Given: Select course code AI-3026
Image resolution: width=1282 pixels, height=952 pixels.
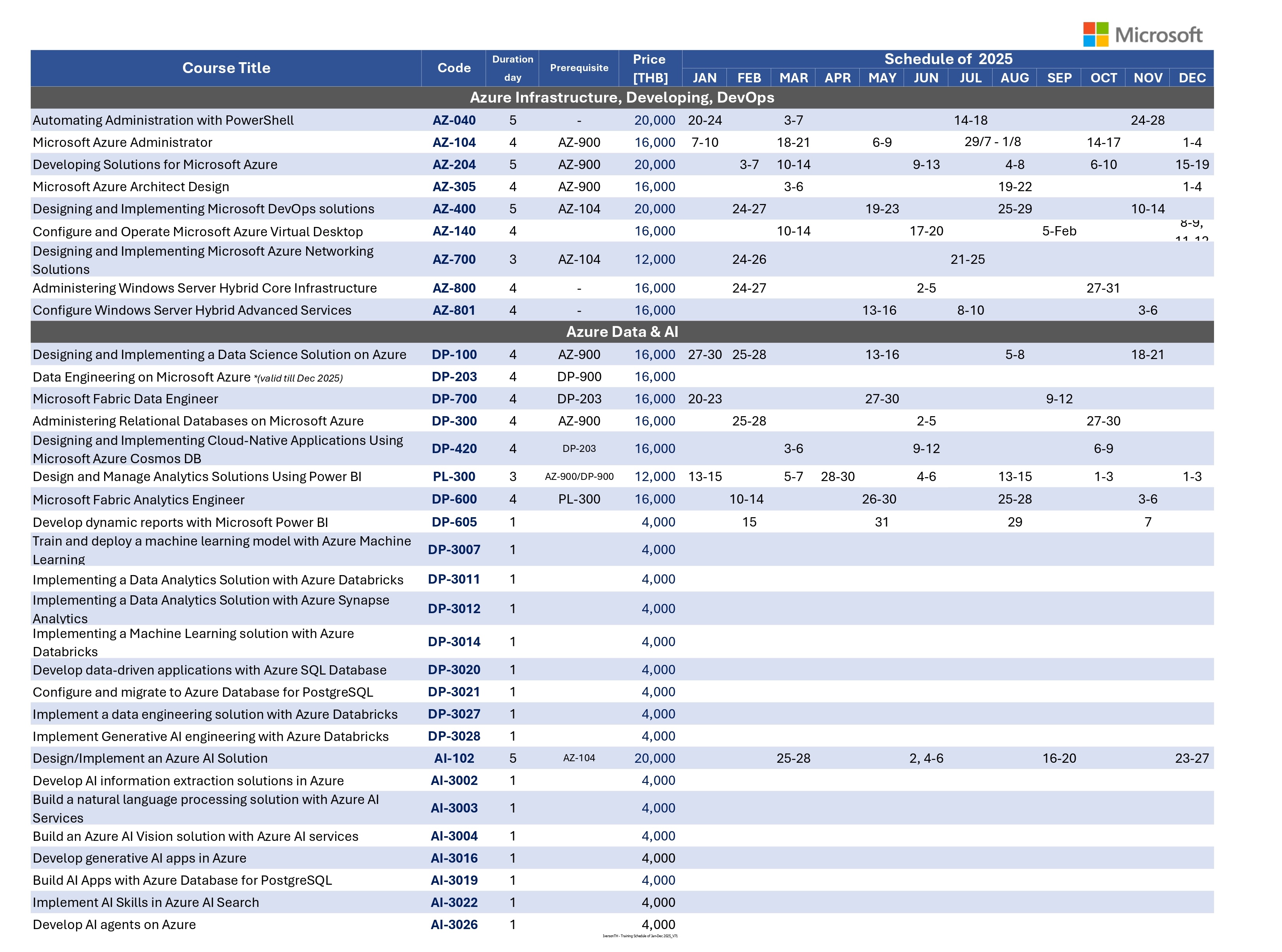Looking at the screenshot, I should click(x=454, y=925).
